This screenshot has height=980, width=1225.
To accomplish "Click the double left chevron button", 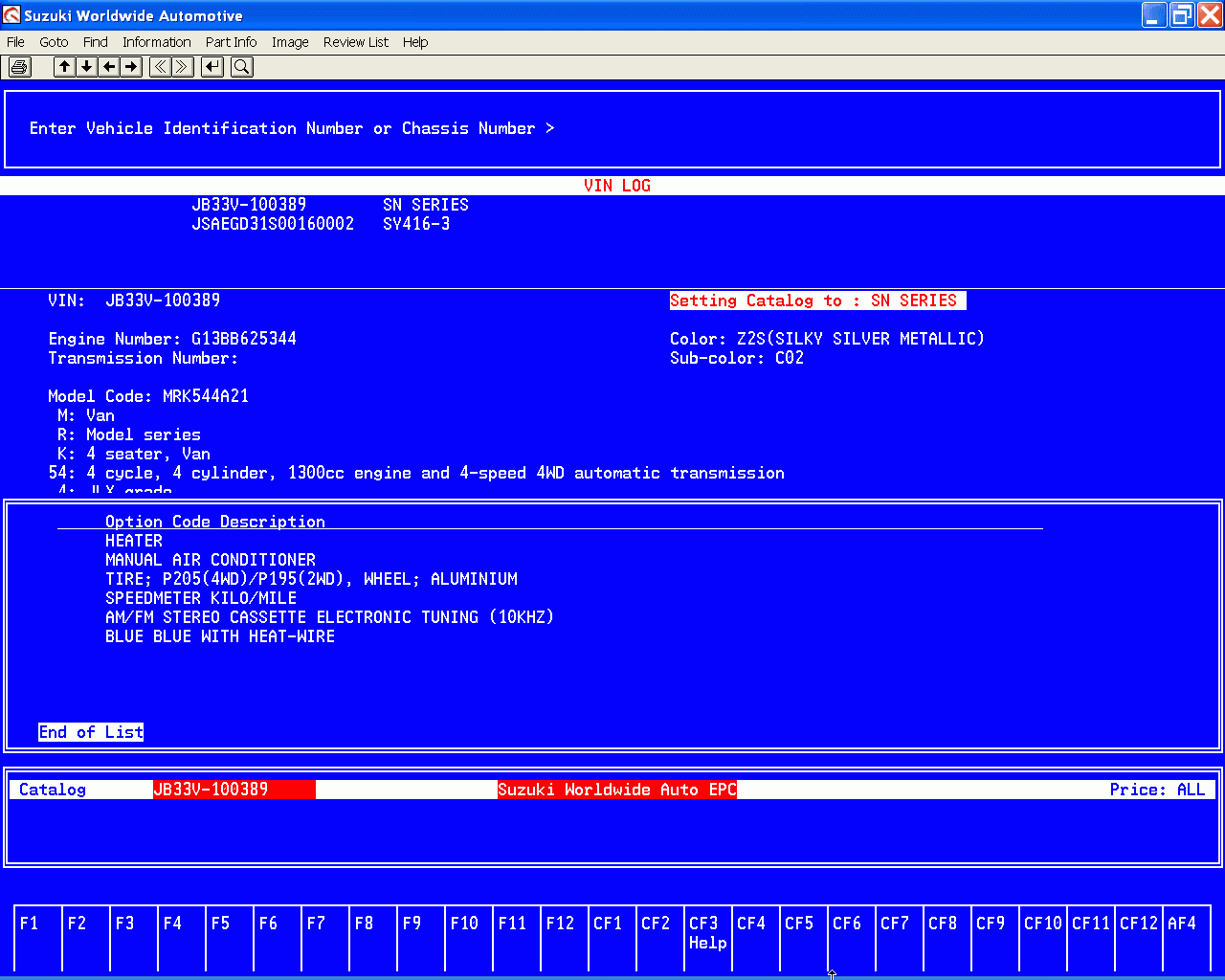I will click(x=160, y=67).
